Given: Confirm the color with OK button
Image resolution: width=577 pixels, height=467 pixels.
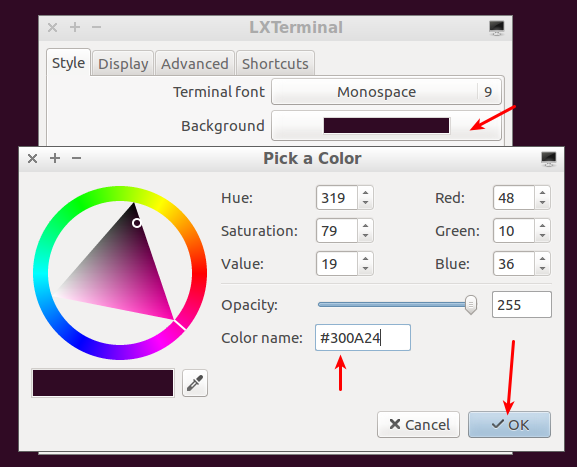Looking at the screenshot, I should pos(509,425).
